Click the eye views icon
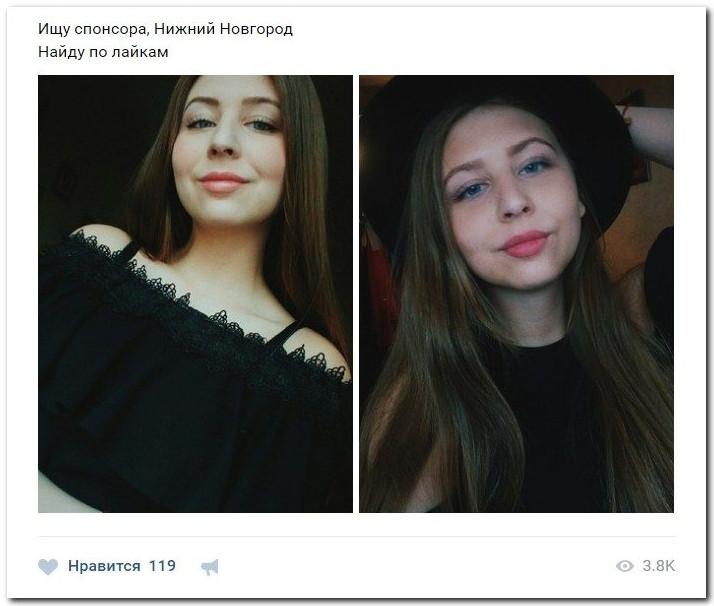The height and width of the screenshot is (606, 714). (x=625, y=566)
